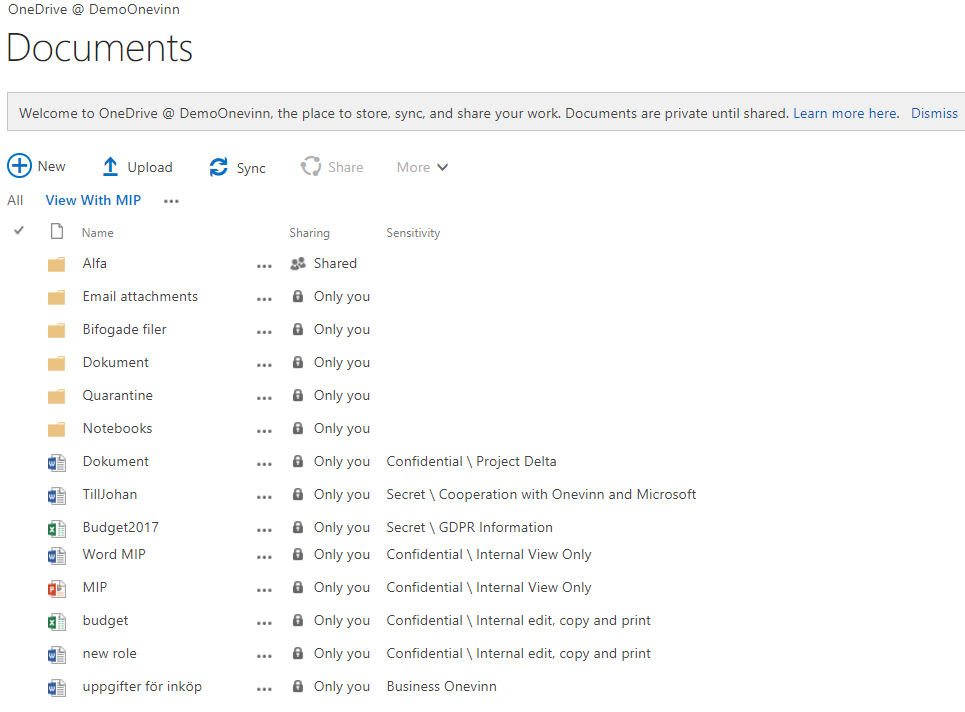The image size is (965, 712).
Task: Switch to the All view
Action: (x=15, y=200)
